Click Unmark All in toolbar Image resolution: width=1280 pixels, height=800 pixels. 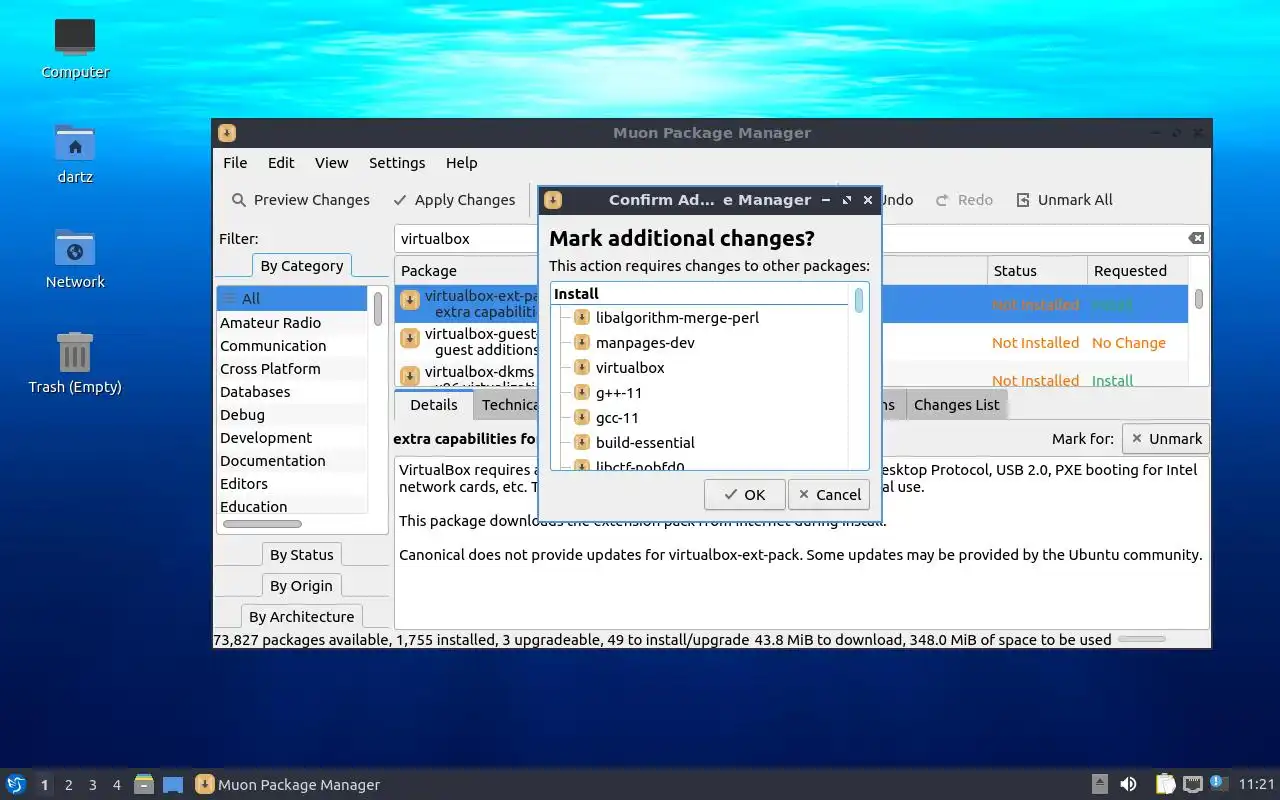[x=1064, y=200]
